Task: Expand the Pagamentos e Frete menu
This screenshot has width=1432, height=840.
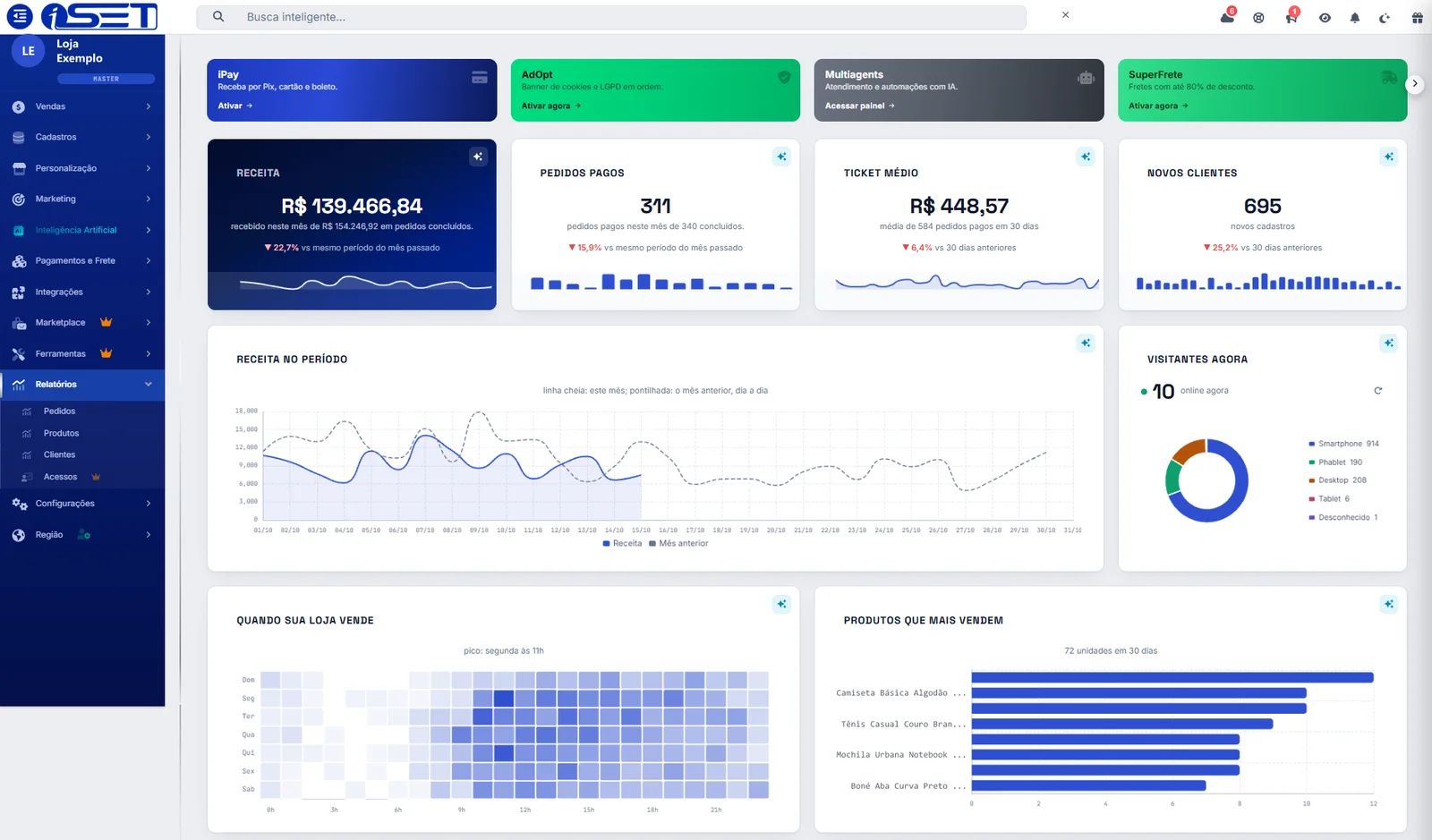Action: [82, 261]
